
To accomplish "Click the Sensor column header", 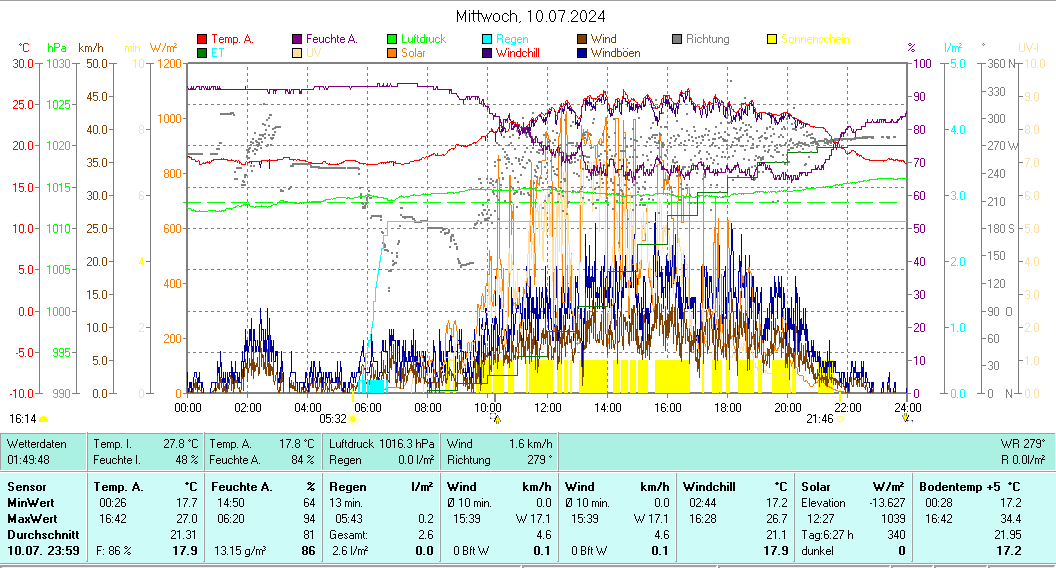I will pyautogui.click(x=26, y=486).
